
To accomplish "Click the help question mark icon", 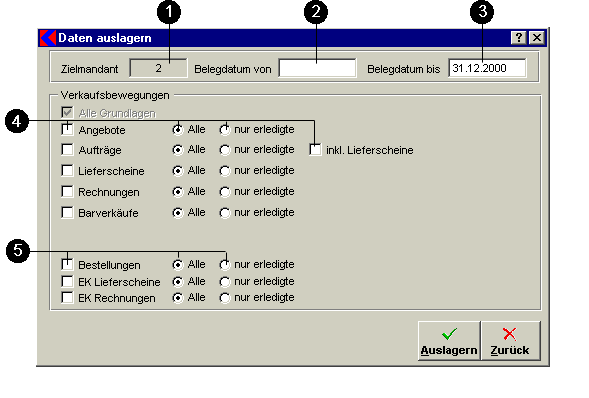I will point(519,38).
